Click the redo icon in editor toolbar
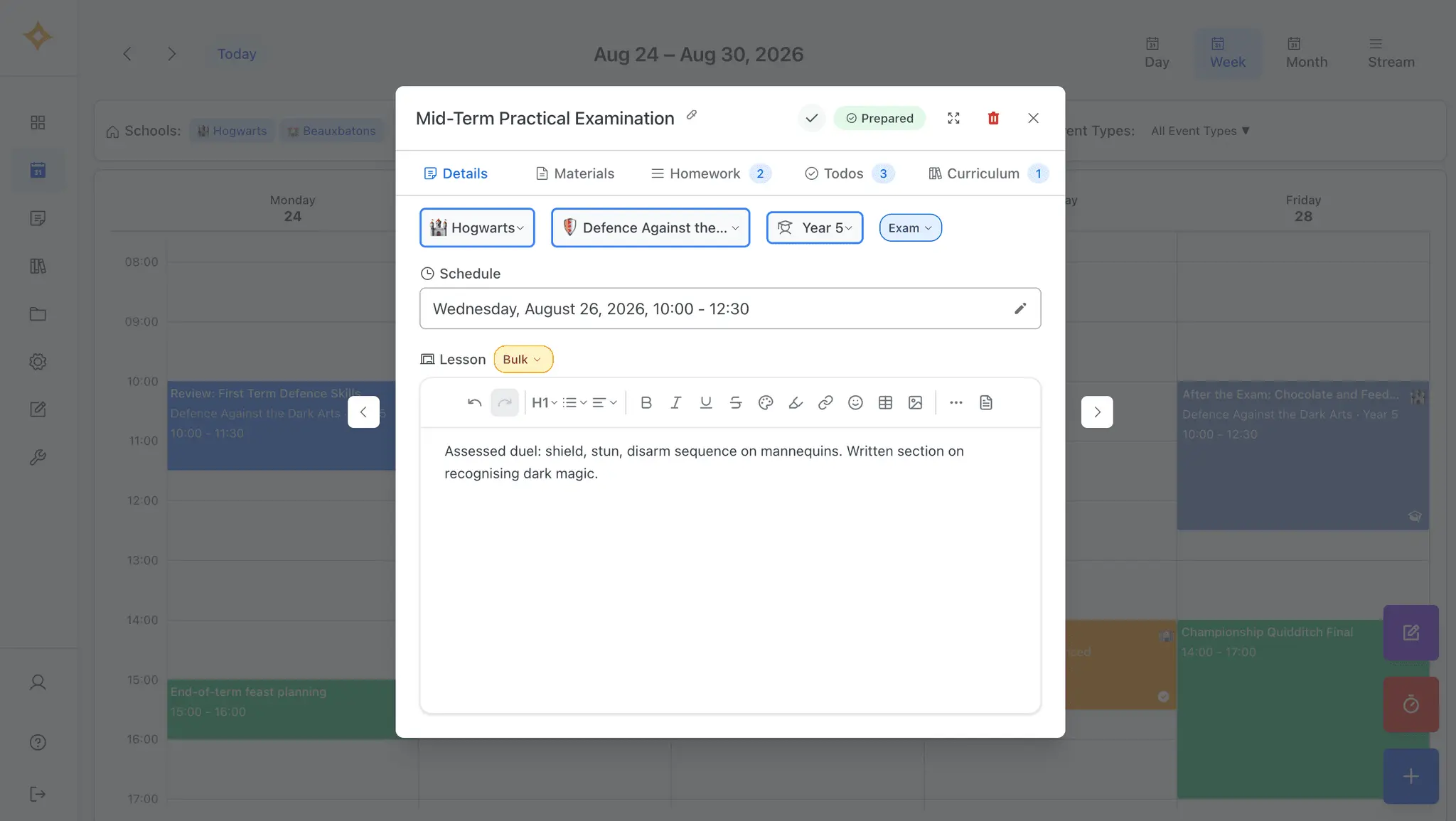The image size is (1456, 821). pos(505,403)
